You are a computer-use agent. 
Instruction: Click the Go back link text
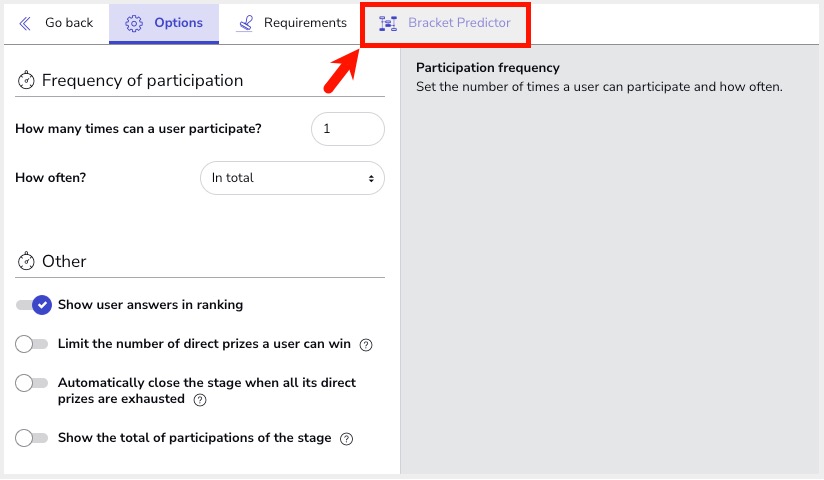point(69,23)
